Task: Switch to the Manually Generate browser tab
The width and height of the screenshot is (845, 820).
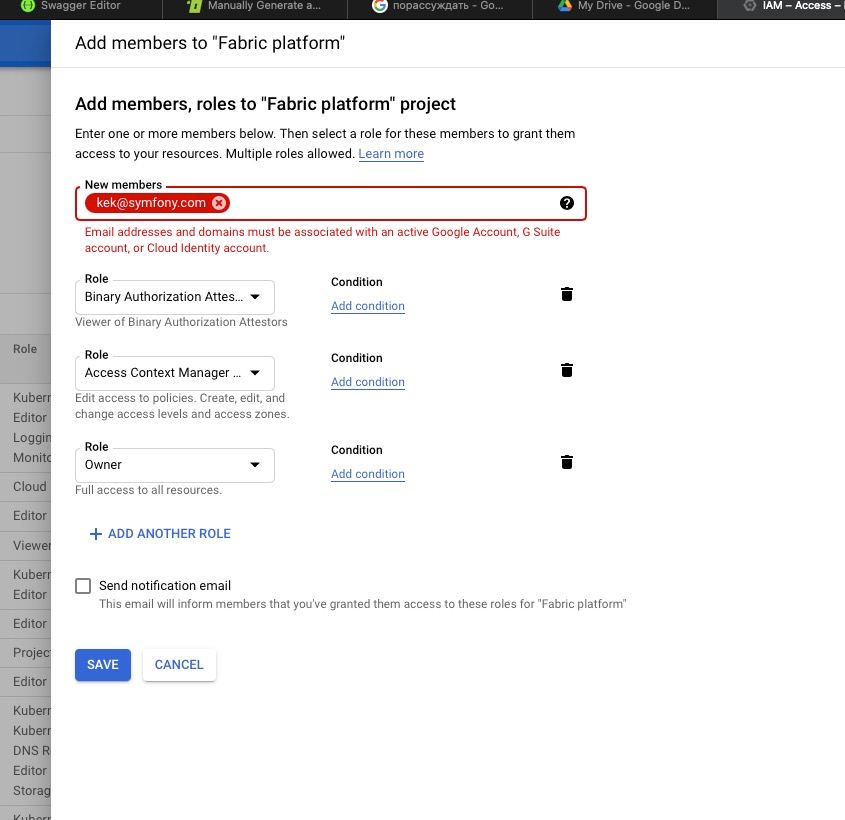Action: 255,9
